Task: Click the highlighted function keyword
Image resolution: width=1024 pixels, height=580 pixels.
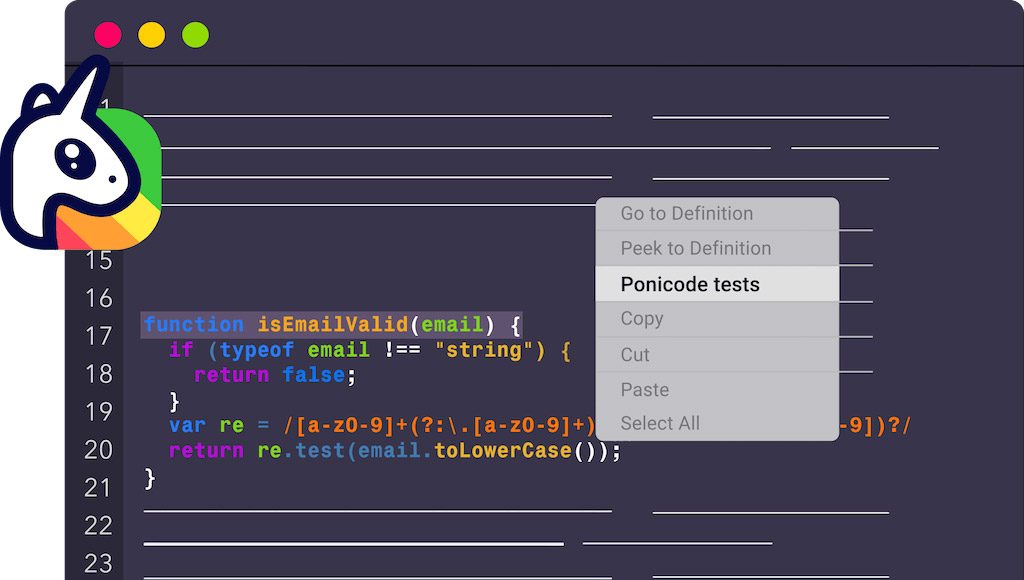Action: click(194, 325)
